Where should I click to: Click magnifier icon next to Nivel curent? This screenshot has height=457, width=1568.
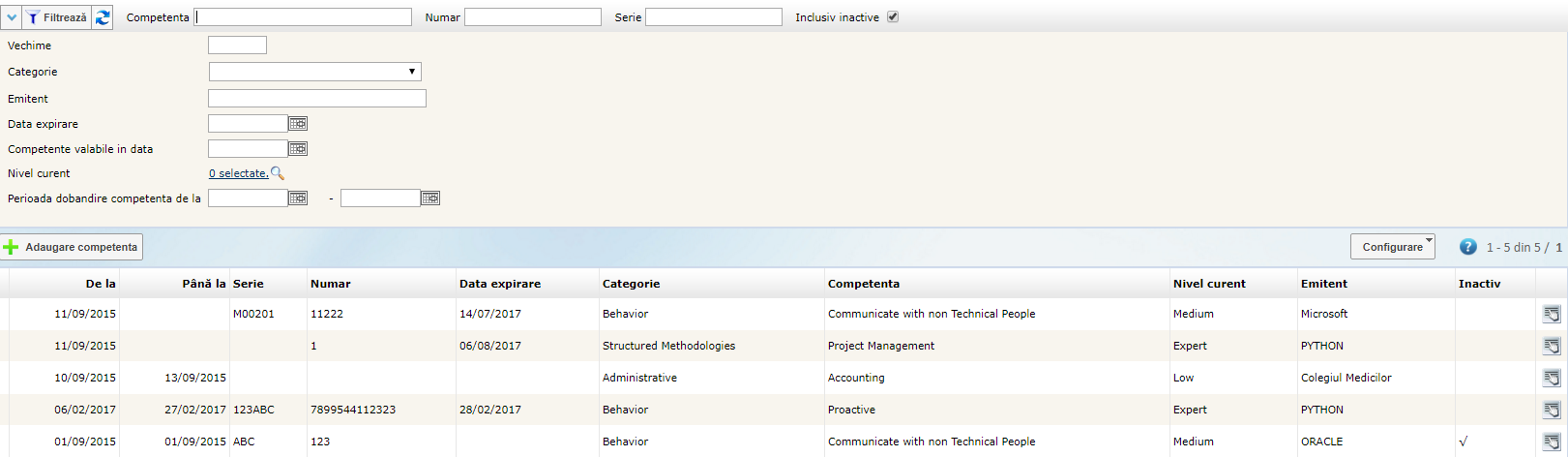(x=278, y=173)
